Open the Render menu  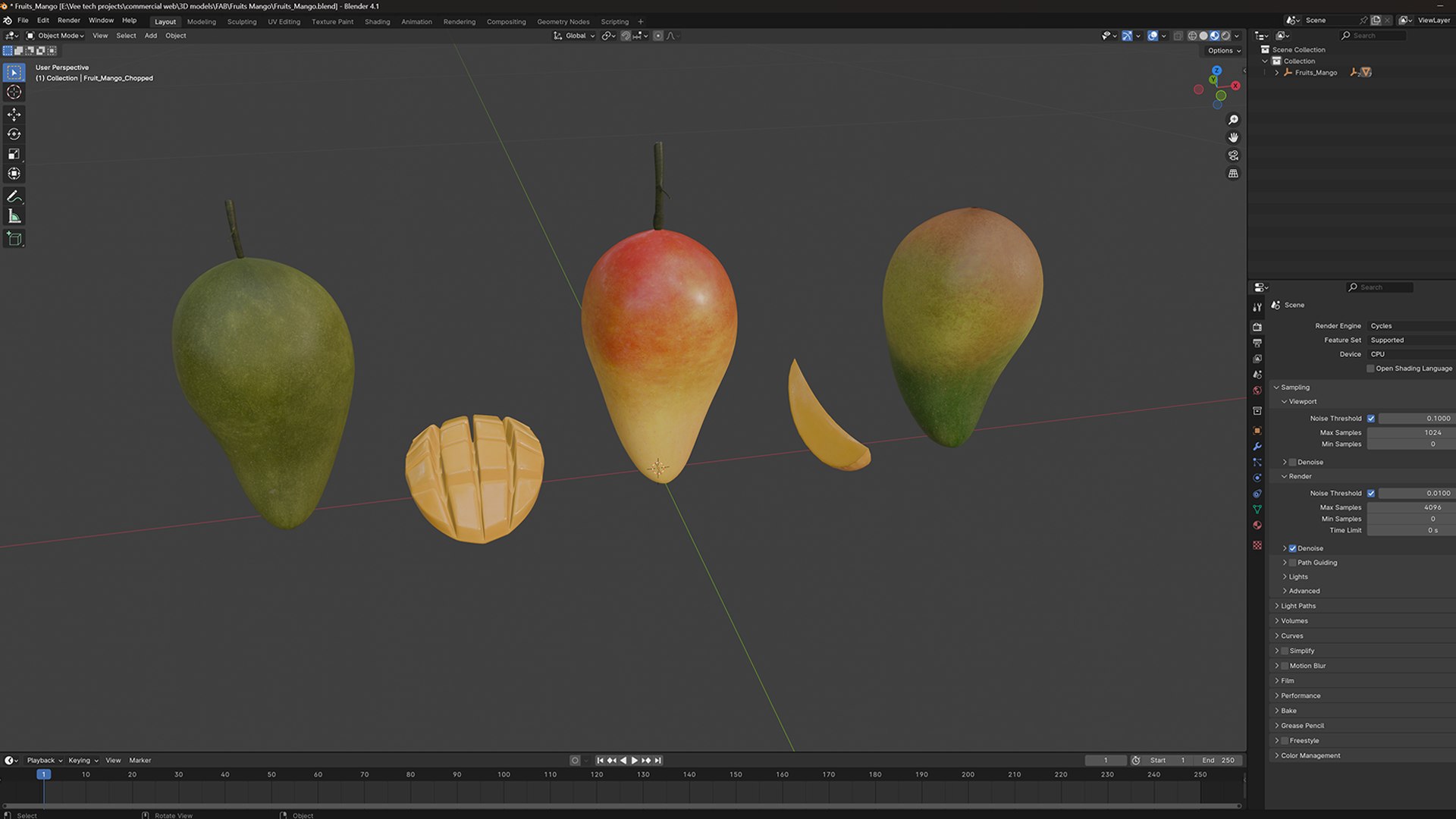click(x=68, y=20)
